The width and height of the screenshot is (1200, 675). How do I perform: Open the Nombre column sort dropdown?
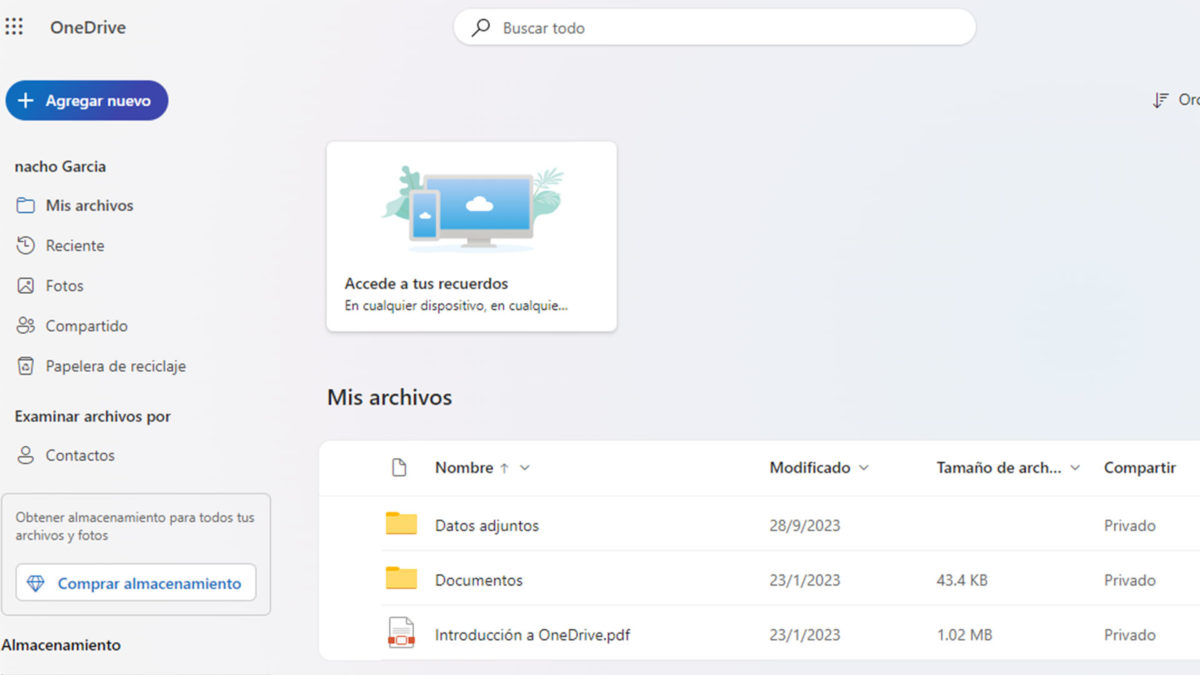[x=524, y=467]
